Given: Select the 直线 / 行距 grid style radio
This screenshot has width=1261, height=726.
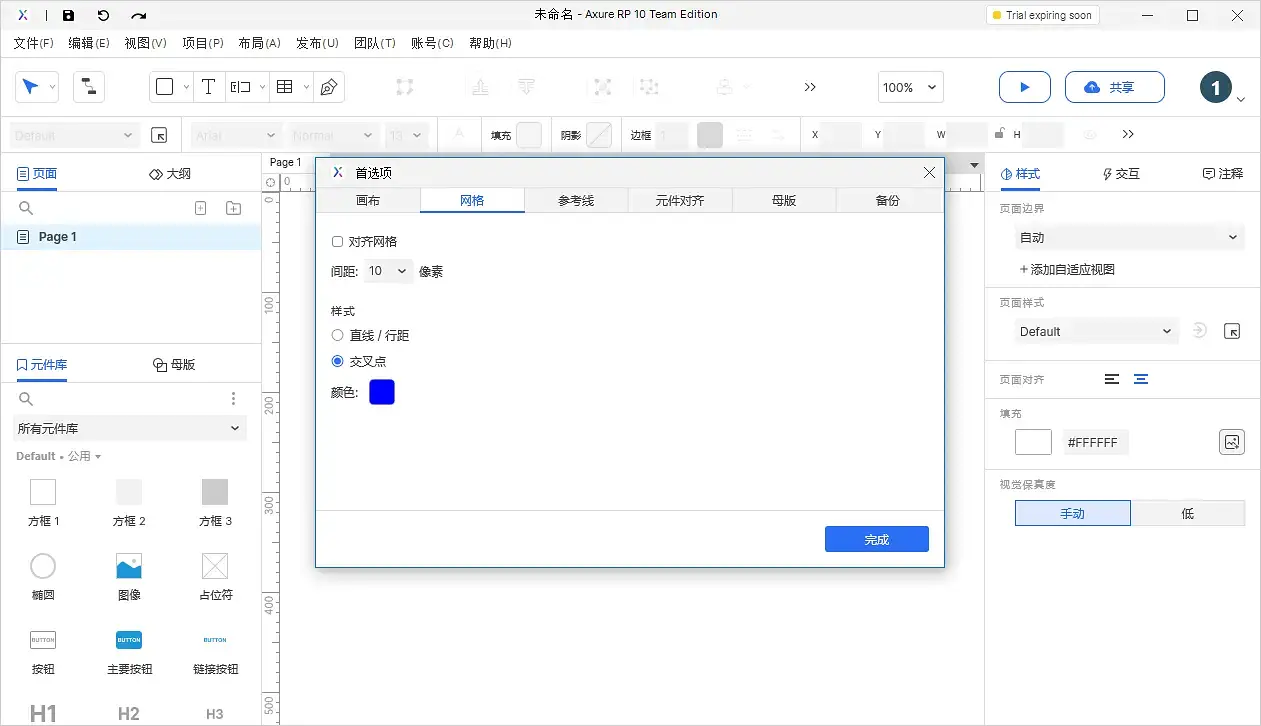Looking at the screenshot, I should 337,335.
